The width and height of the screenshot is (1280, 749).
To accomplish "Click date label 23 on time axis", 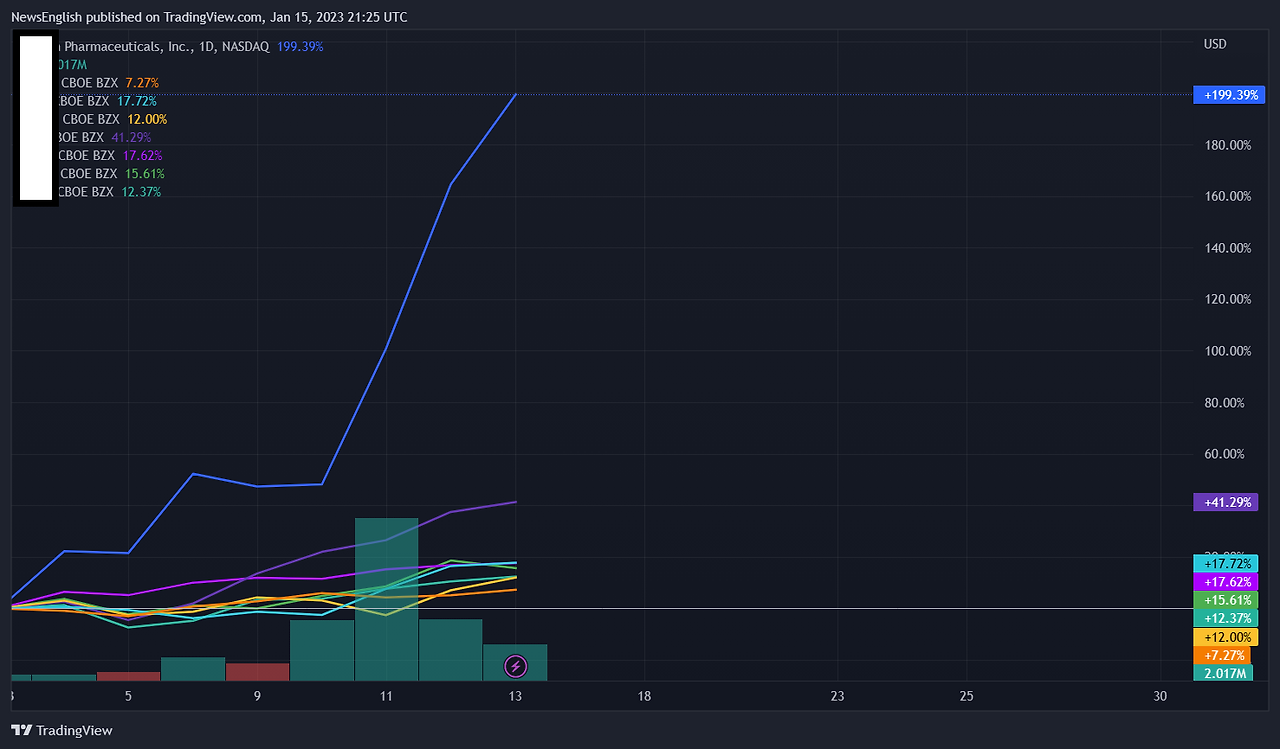I will [x=837, y=696].
